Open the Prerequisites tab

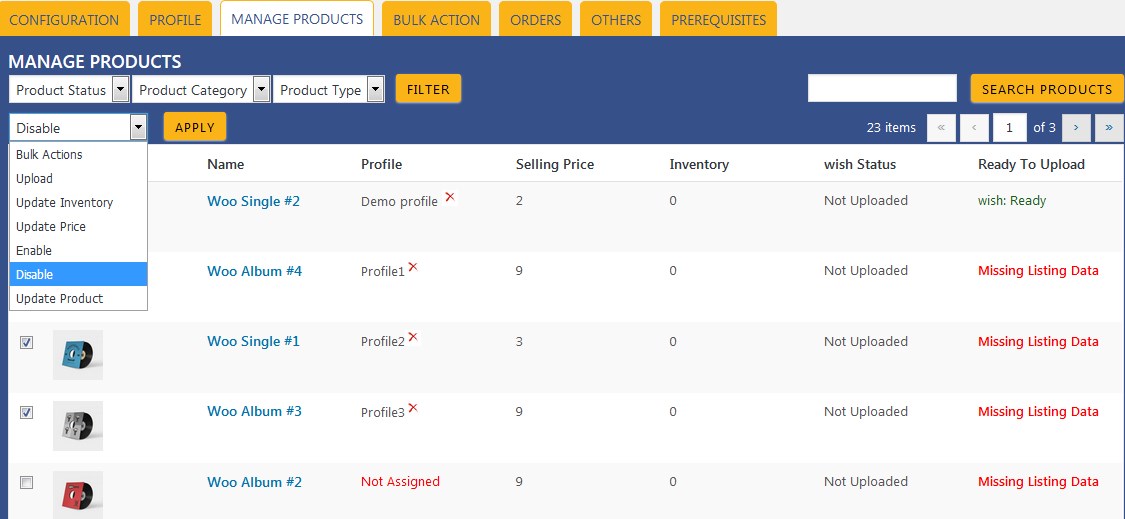pyautogui.click(x=718, y=19)
